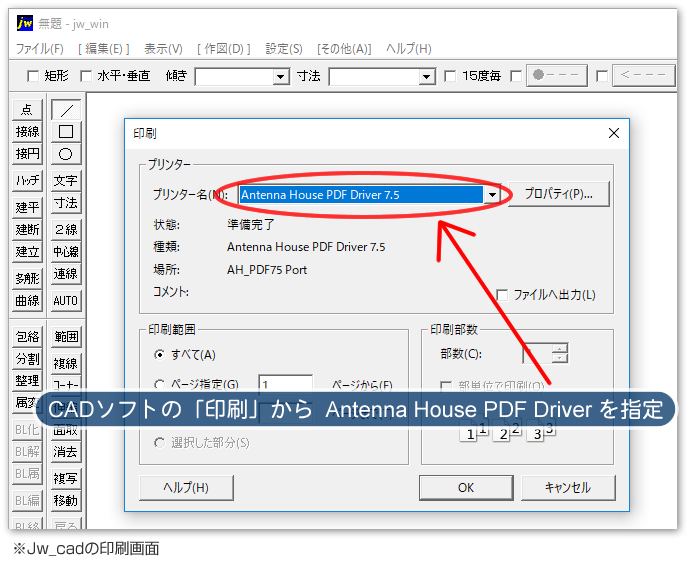Open the ヘルプ(H) menu in menu bar

coord(409,48)
